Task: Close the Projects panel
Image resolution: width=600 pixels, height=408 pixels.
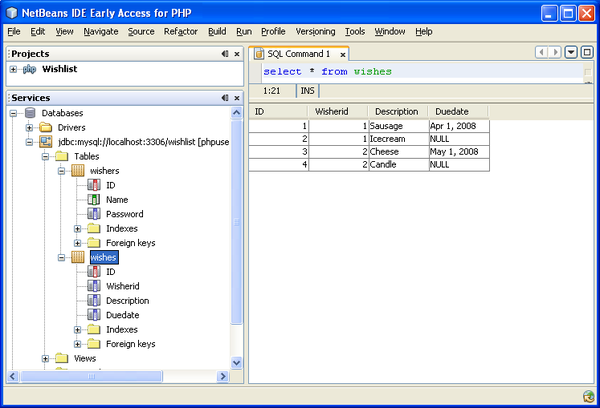Action: [x=237, y=54]
